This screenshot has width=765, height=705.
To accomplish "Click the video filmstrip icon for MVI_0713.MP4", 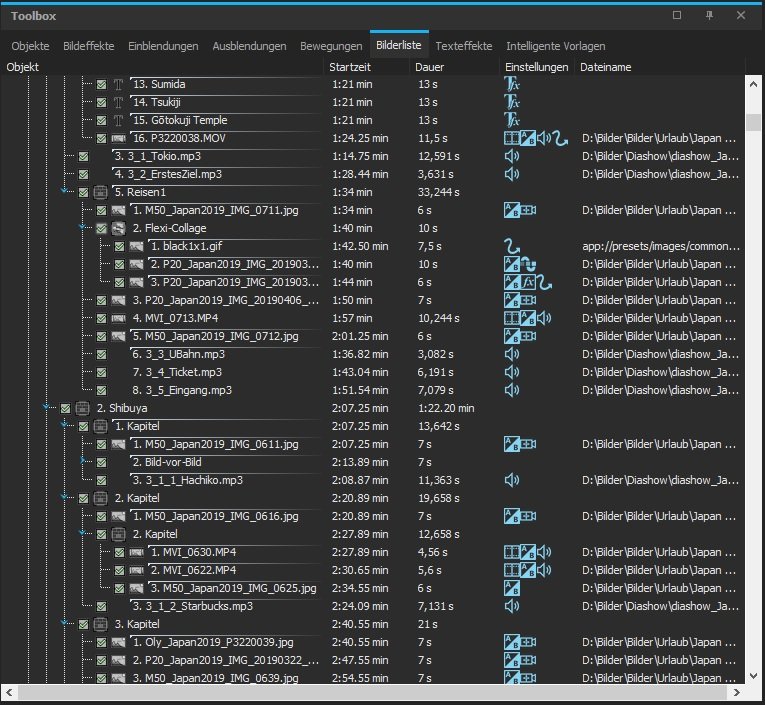I will [511, 318].
